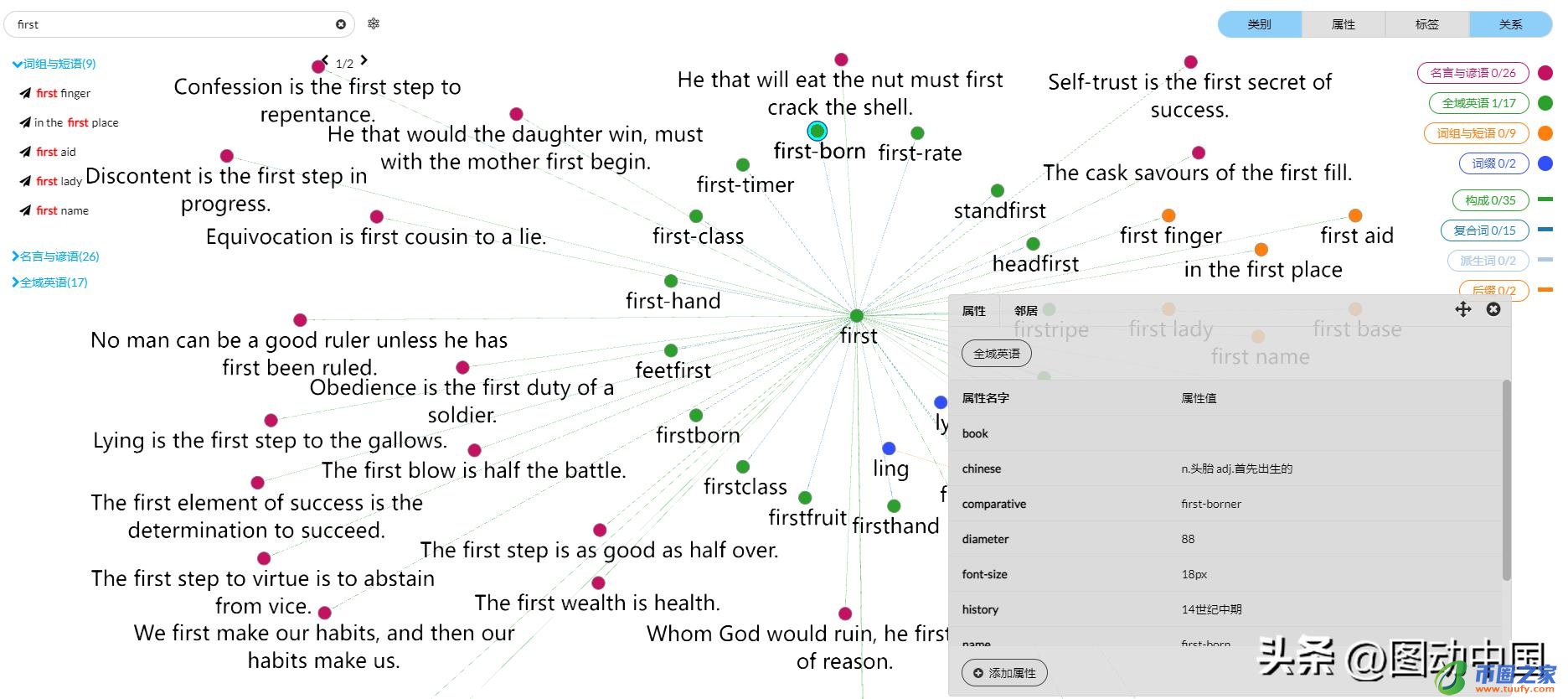
Task: Click the orange 词组与短语 color dot
Action: (x=1545, y=133)
